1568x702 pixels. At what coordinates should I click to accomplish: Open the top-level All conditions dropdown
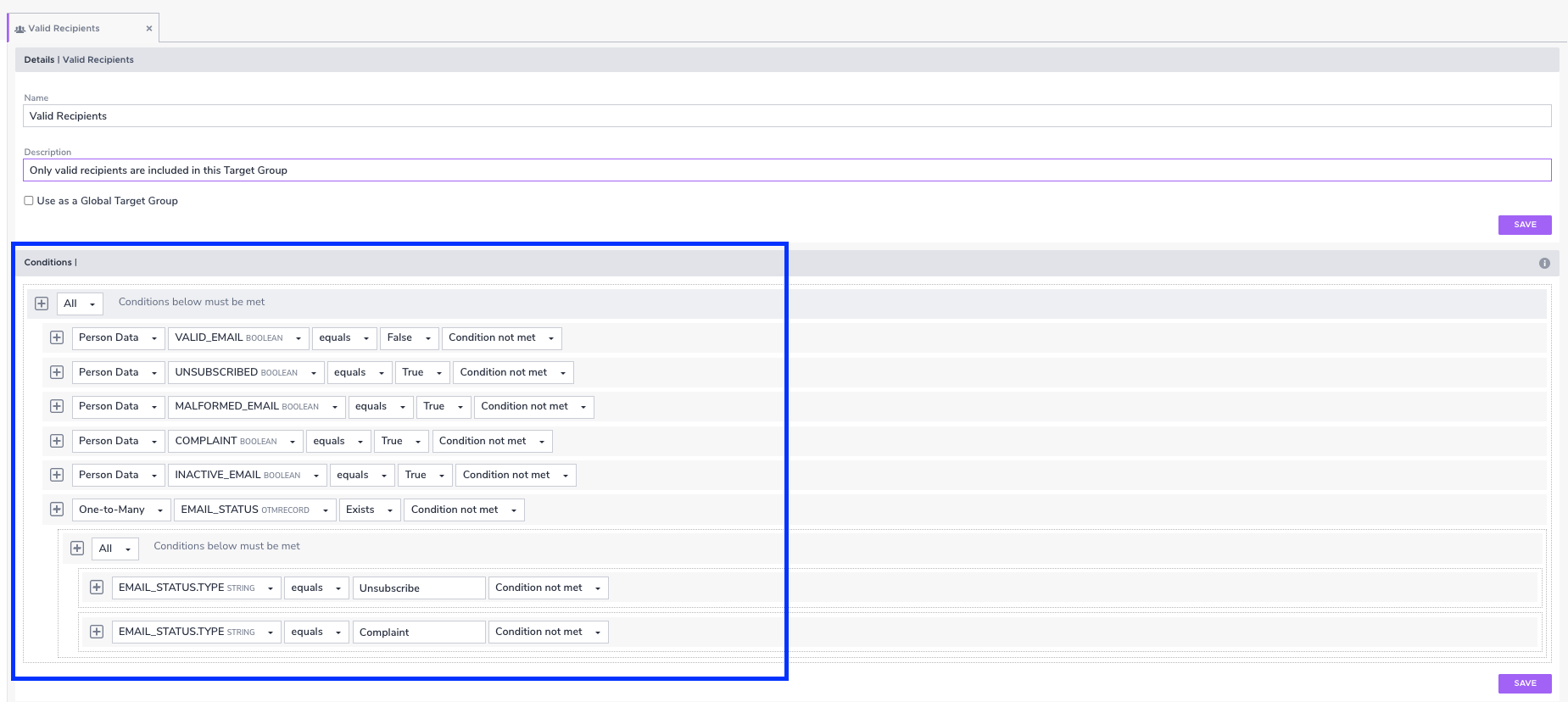[80, 304]
